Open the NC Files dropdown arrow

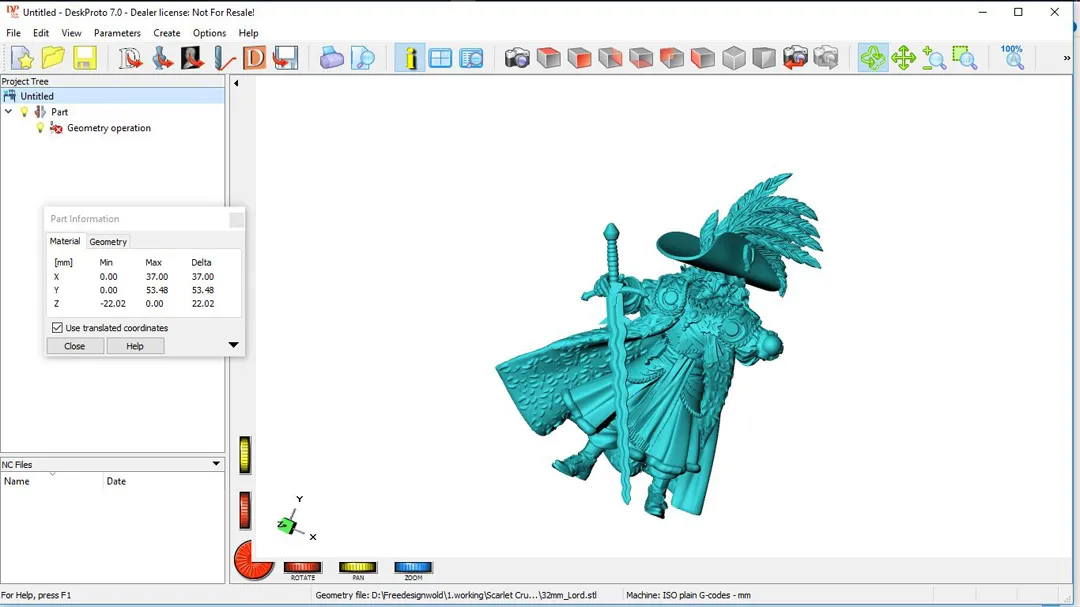click(216, 464)
